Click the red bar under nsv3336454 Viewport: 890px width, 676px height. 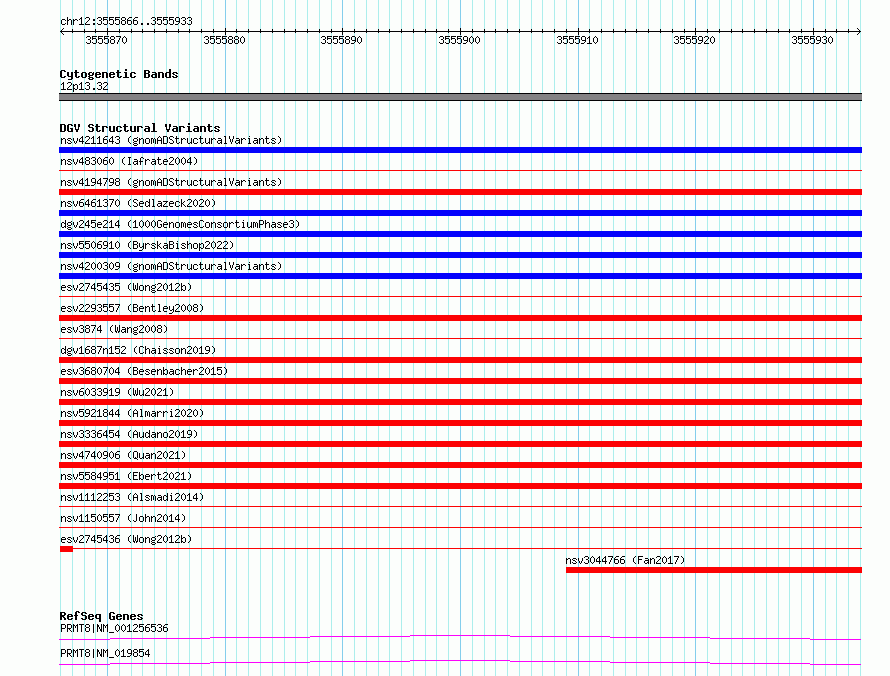click(x=460, y=444)
